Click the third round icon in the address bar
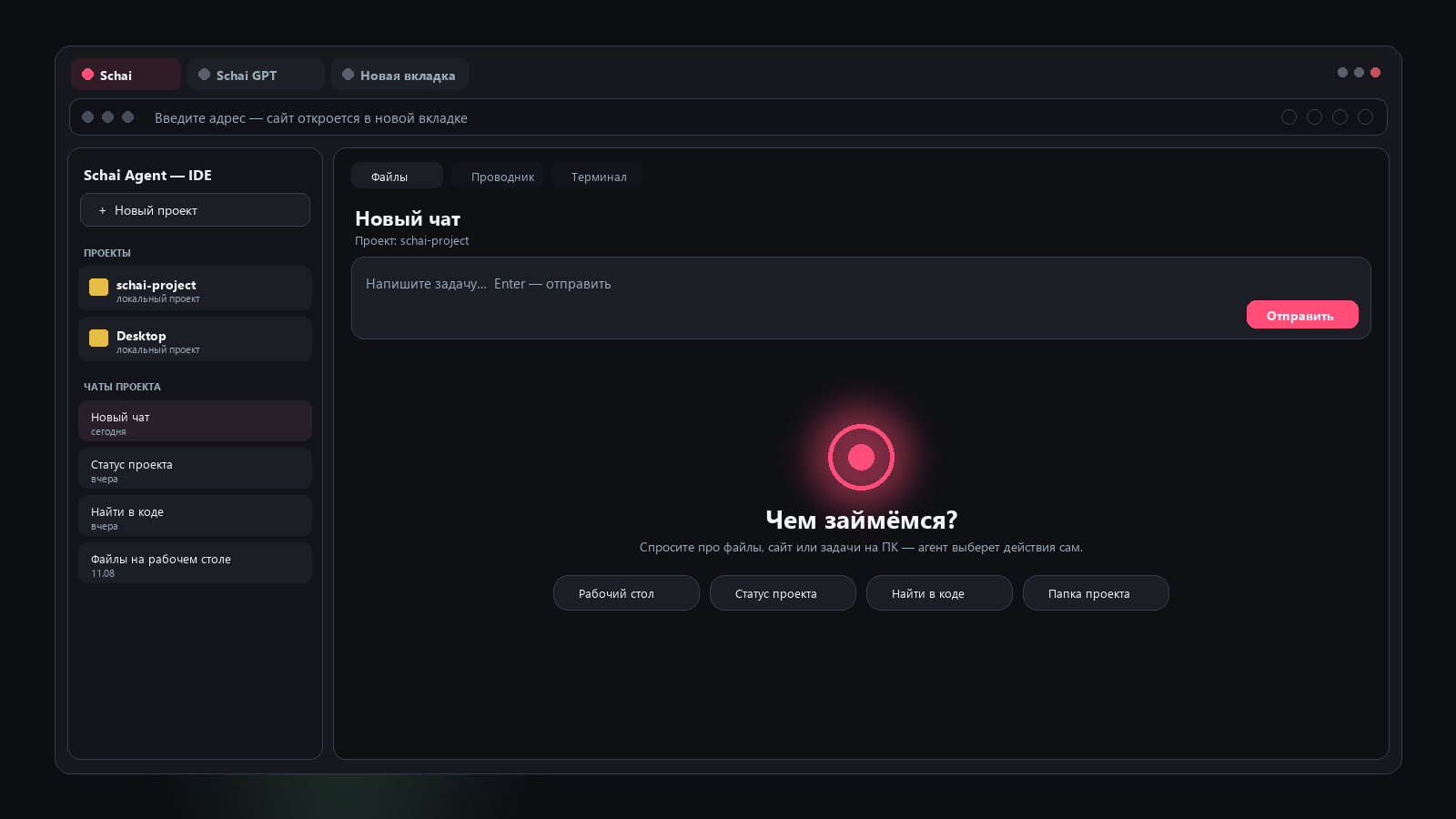The height and width of the screenshot is (819, 1456). click(1340, 116)
